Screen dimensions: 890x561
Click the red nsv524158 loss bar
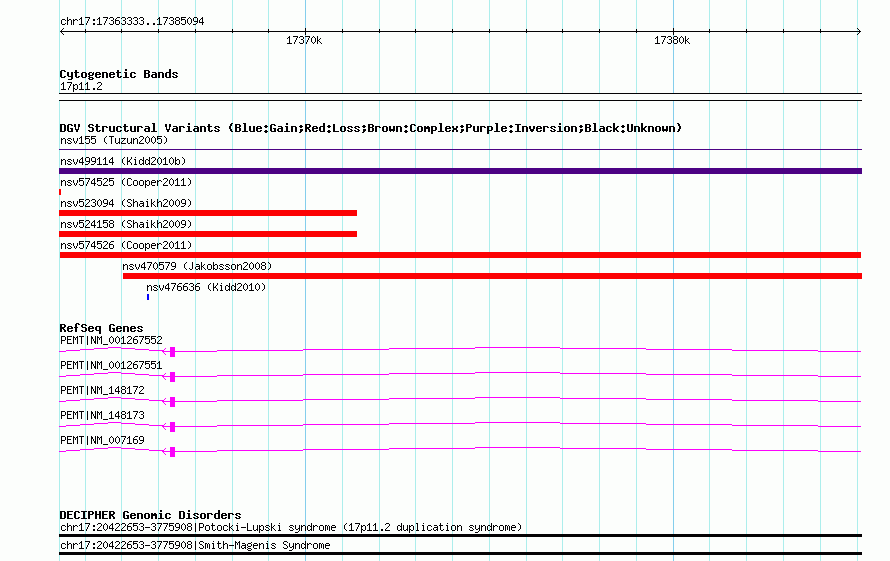[208, 234]
